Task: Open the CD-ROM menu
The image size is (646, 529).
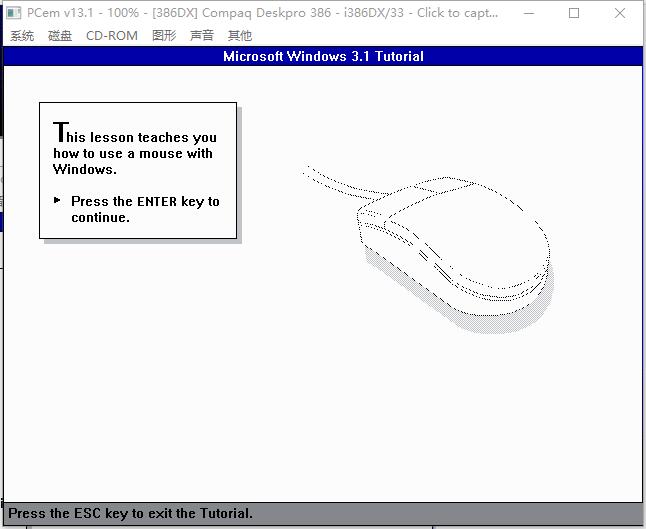Action: pyautogui.click(x=112, y=36)
